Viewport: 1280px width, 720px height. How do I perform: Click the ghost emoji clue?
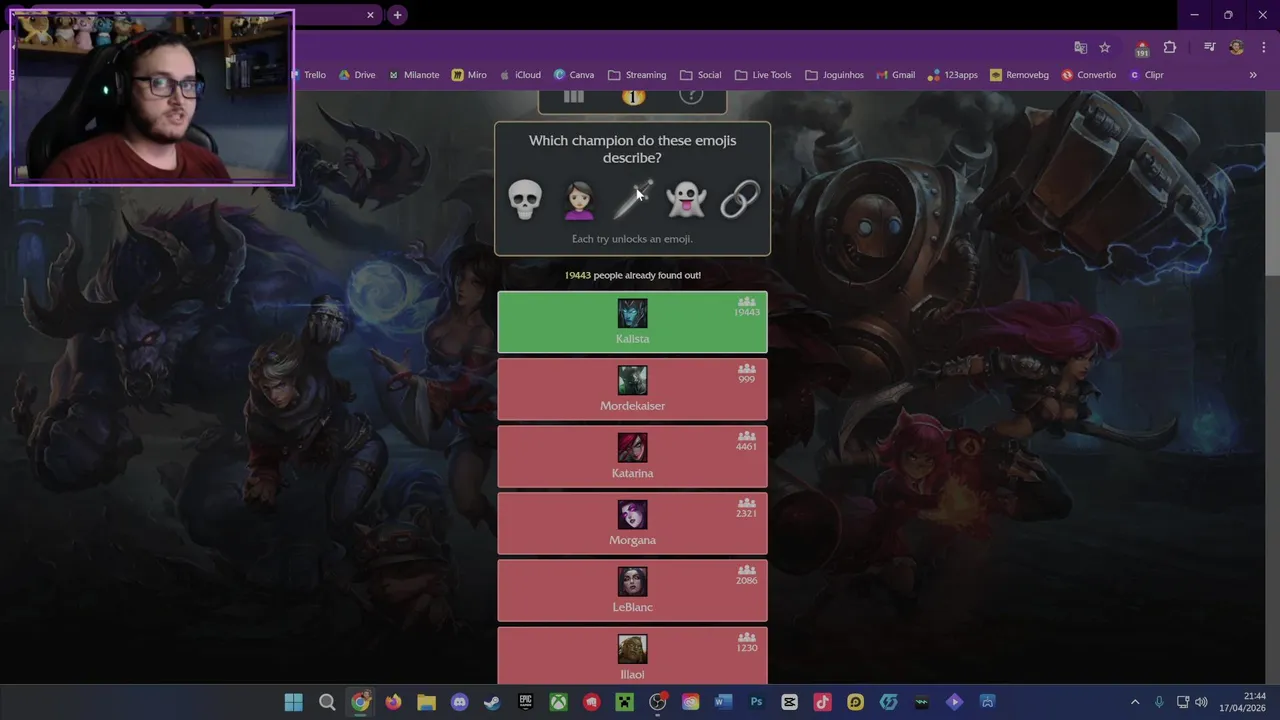coord(686,199)
